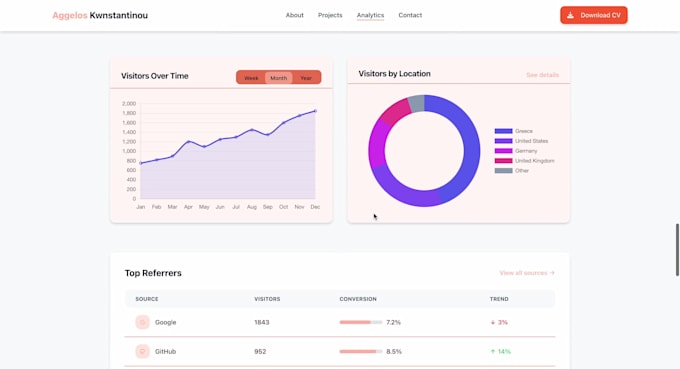This screenshot has width=680, height=369.
Task: Click the page vertical scrollbar thumb
Action: (677, 249)
